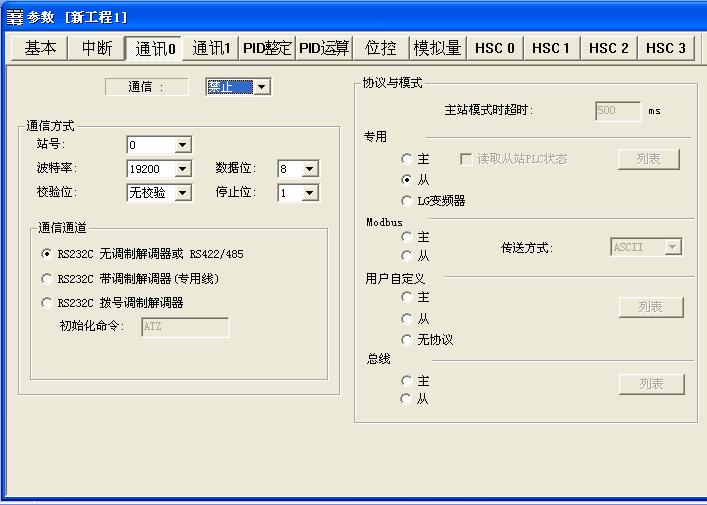Open the HSC 0 tab
The width and height of the screenshot is (707, 505).
495,48
